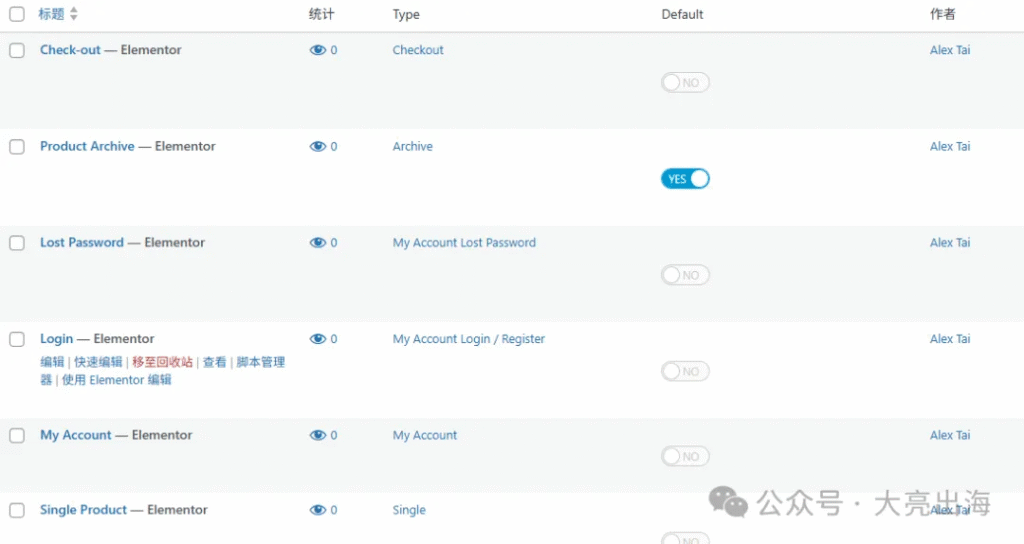This screenshot has width=1024, height=544.
Task: Click author Alex Tai in Product Archive row
Action: pyautogui.click(x=950, y=146)
